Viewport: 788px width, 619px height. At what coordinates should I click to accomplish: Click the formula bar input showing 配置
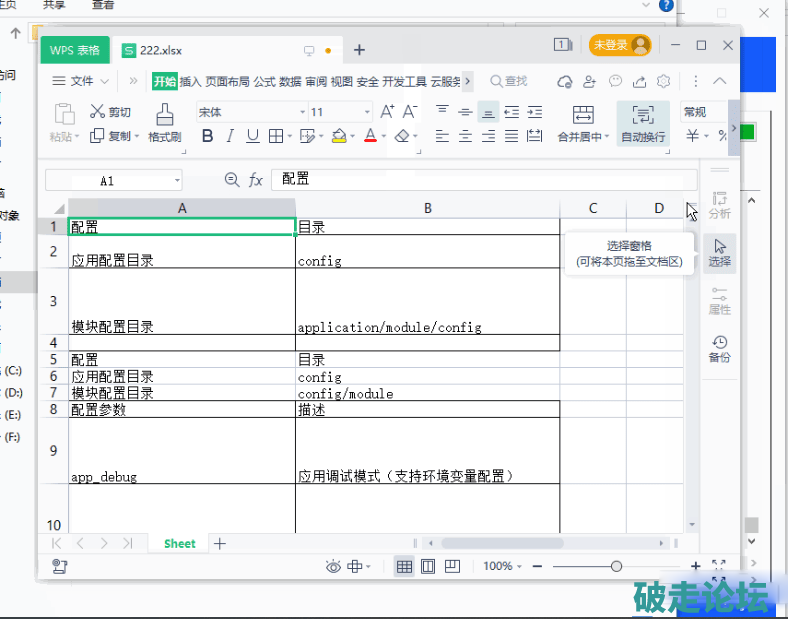pos(480,180)
